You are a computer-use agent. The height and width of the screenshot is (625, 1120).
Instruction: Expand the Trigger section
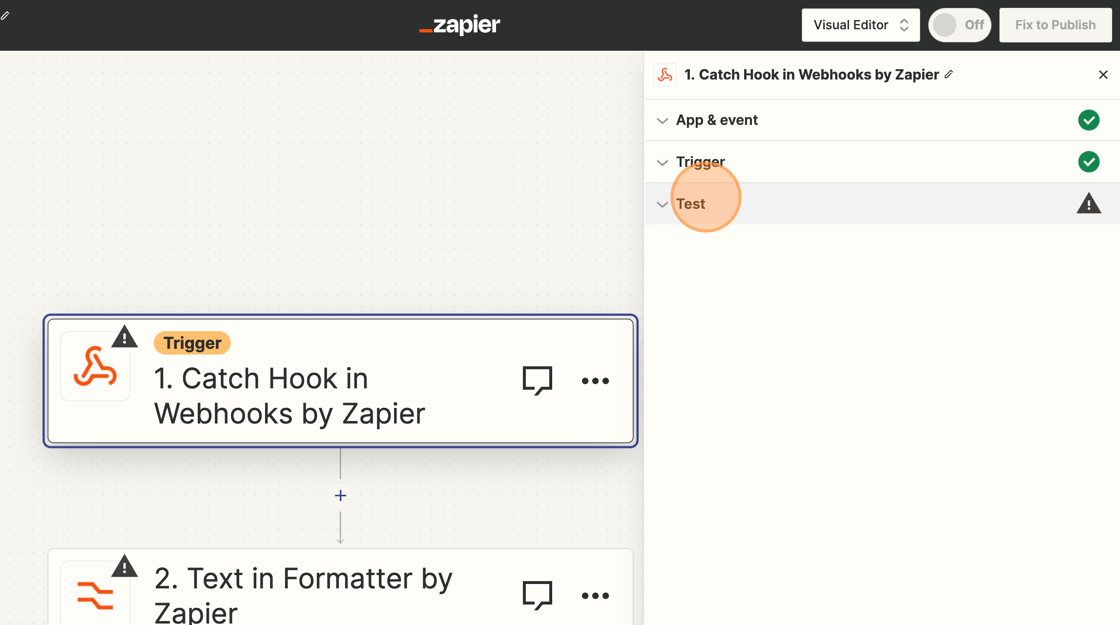(882, 162)
